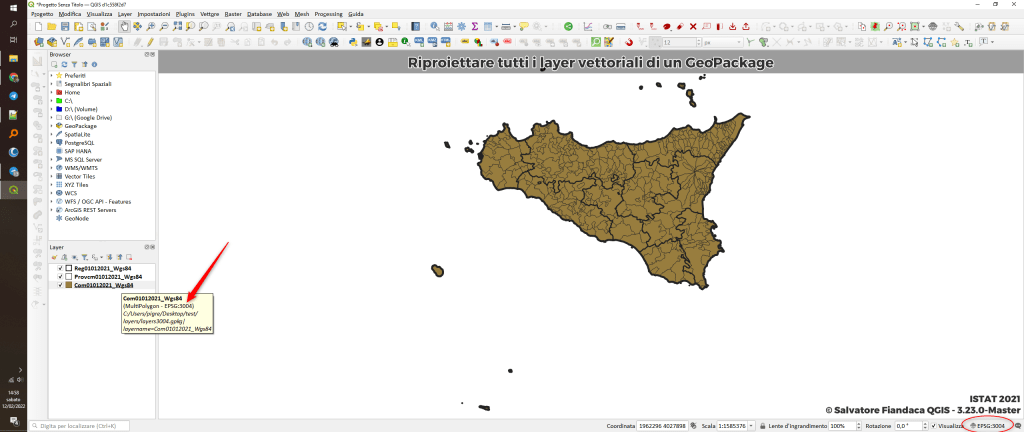The height and width of the screenshot is (432, 1024).
Task: Open Chrome from the Windows taskbar
Action: pyautogui.click(x=14, y=76)
